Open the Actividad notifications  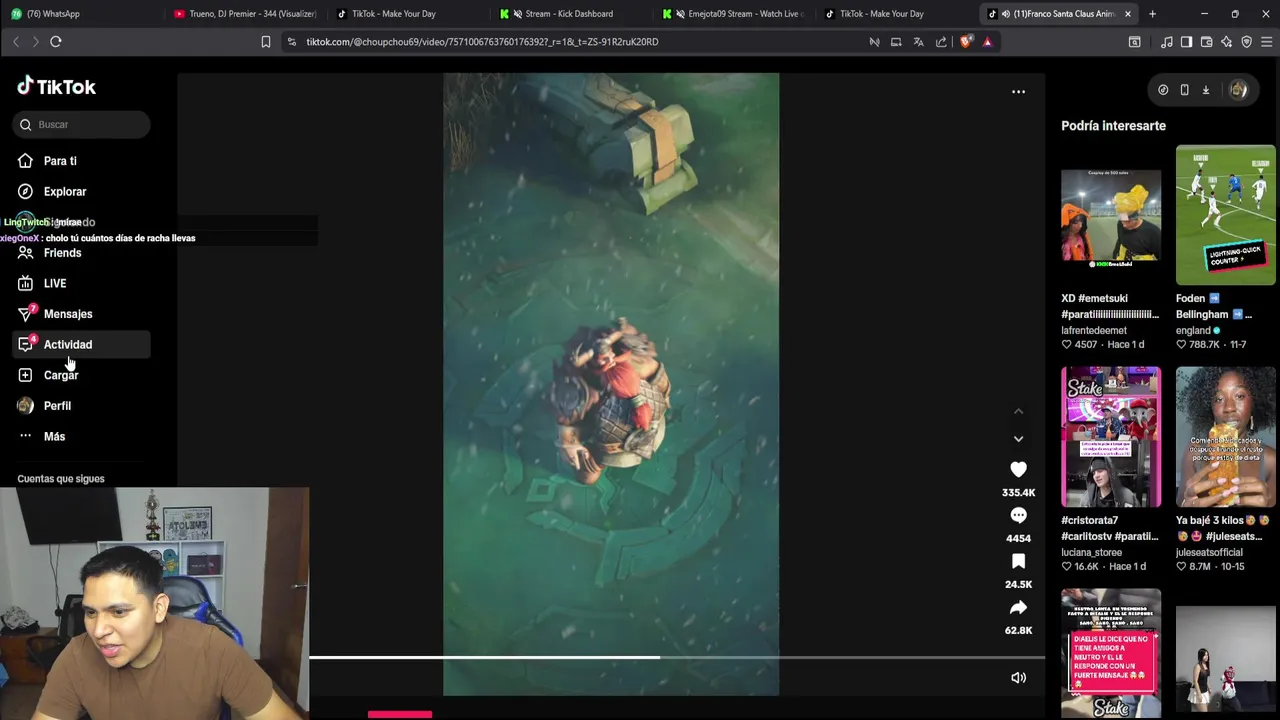82,345
